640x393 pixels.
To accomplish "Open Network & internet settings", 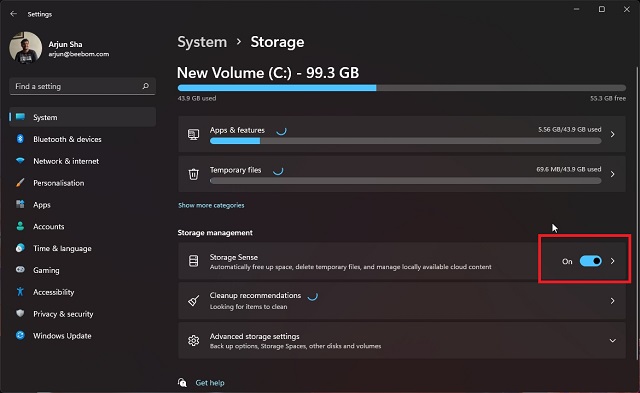I will [x=82, y=161].
